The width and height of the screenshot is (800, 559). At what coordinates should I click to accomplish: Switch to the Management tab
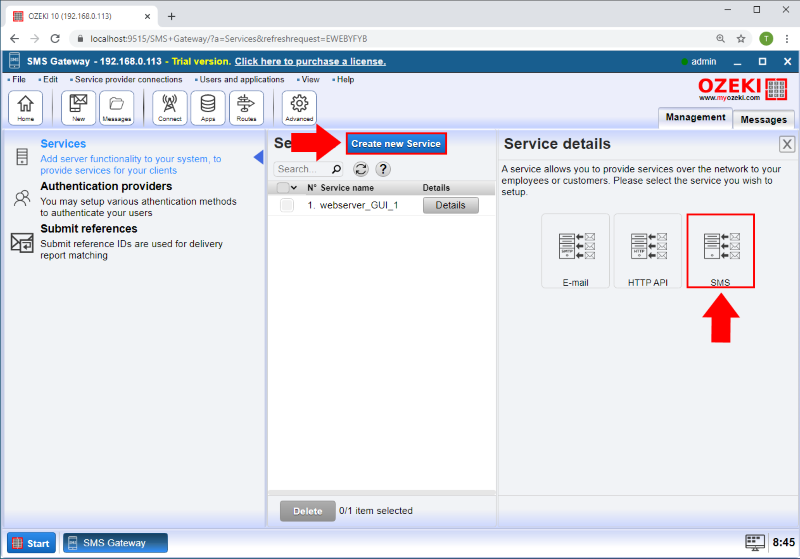click(x=695, y=118)
